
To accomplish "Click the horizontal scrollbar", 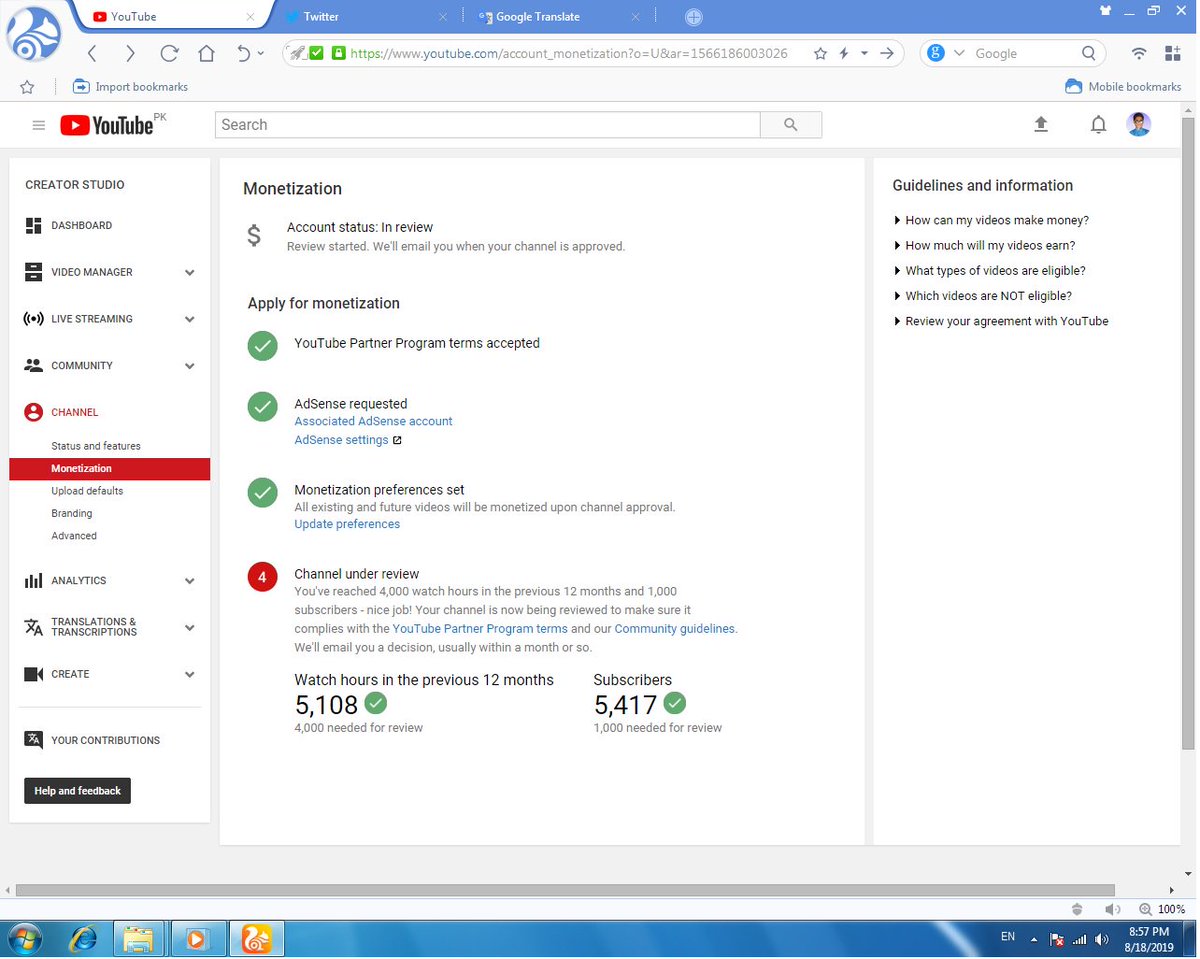I will (566, 890).
